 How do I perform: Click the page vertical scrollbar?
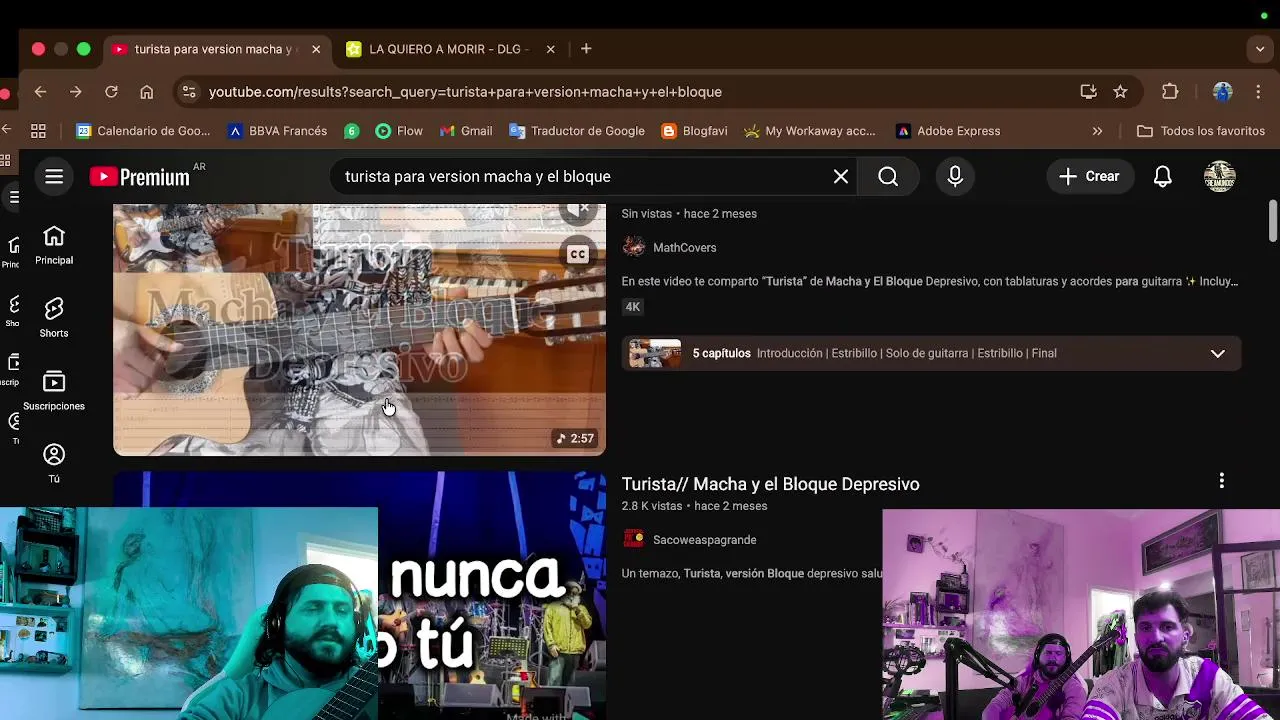coord(1273,221)
